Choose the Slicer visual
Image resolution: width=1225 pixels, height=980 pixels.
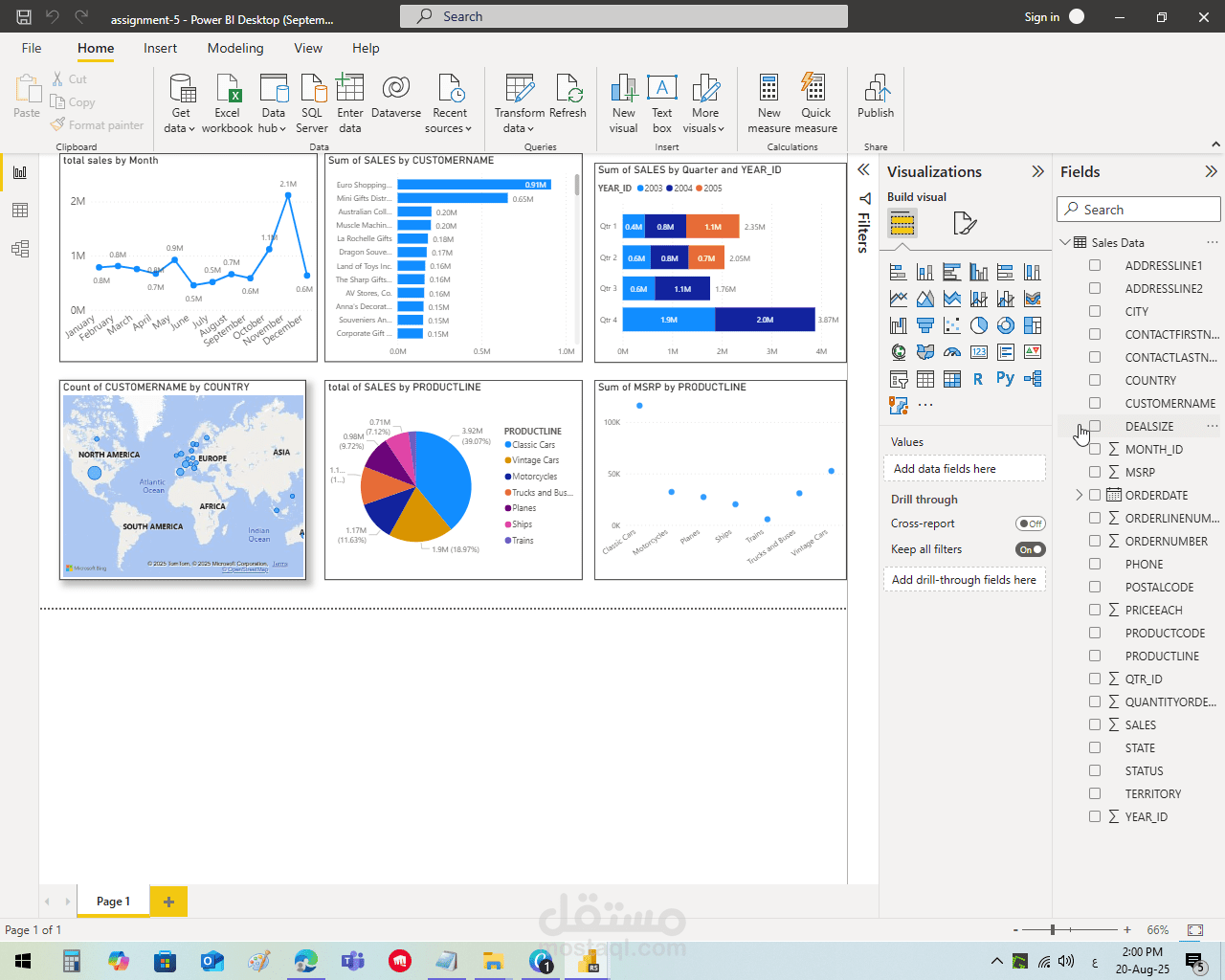pos(898,380)
